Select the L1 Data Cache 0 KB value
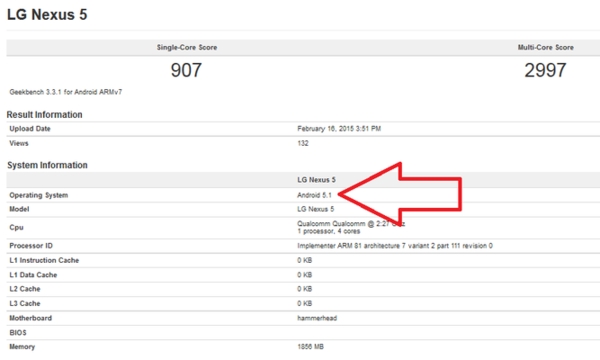This screenshot has width=600, height=360. pyautogui.click(x=304, y=275)
